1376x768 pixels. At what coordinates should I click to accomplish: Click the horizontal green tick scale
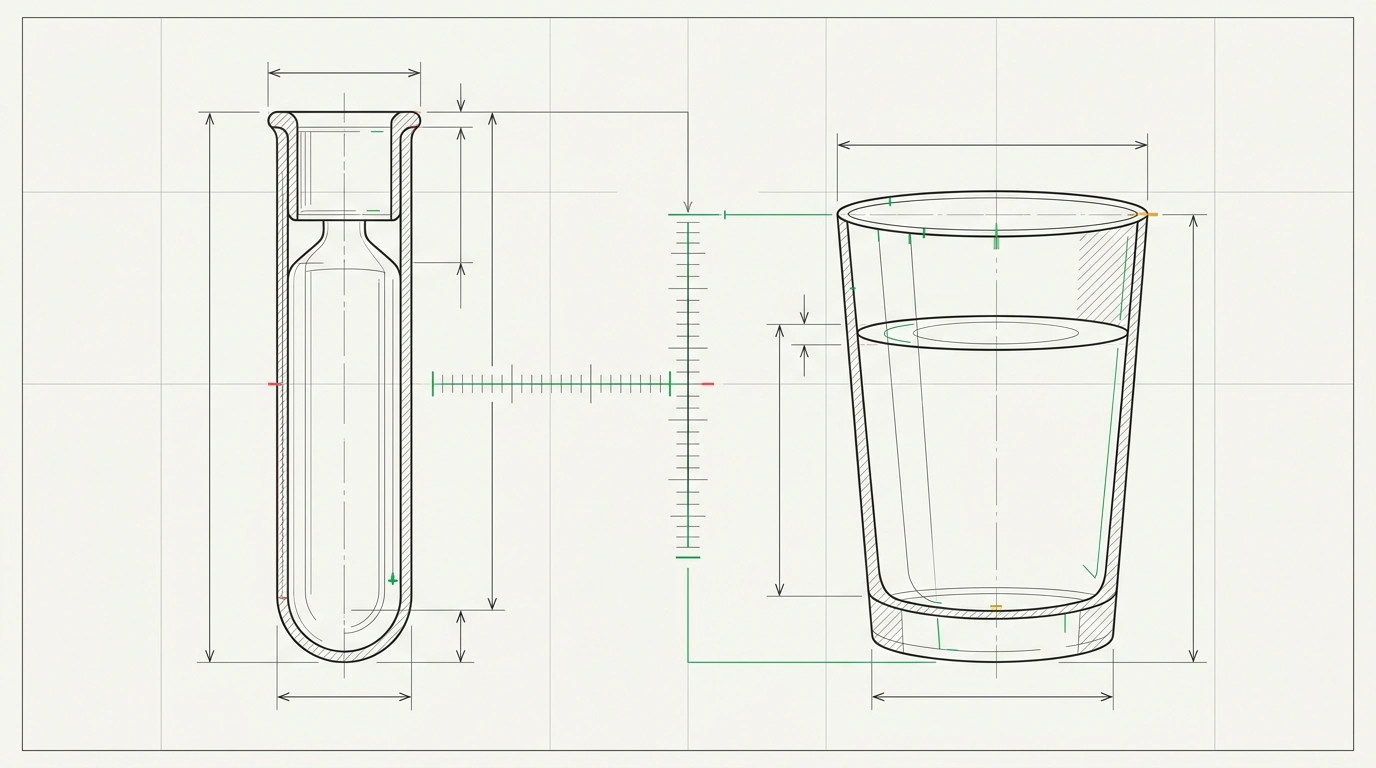tap(551, 383)
